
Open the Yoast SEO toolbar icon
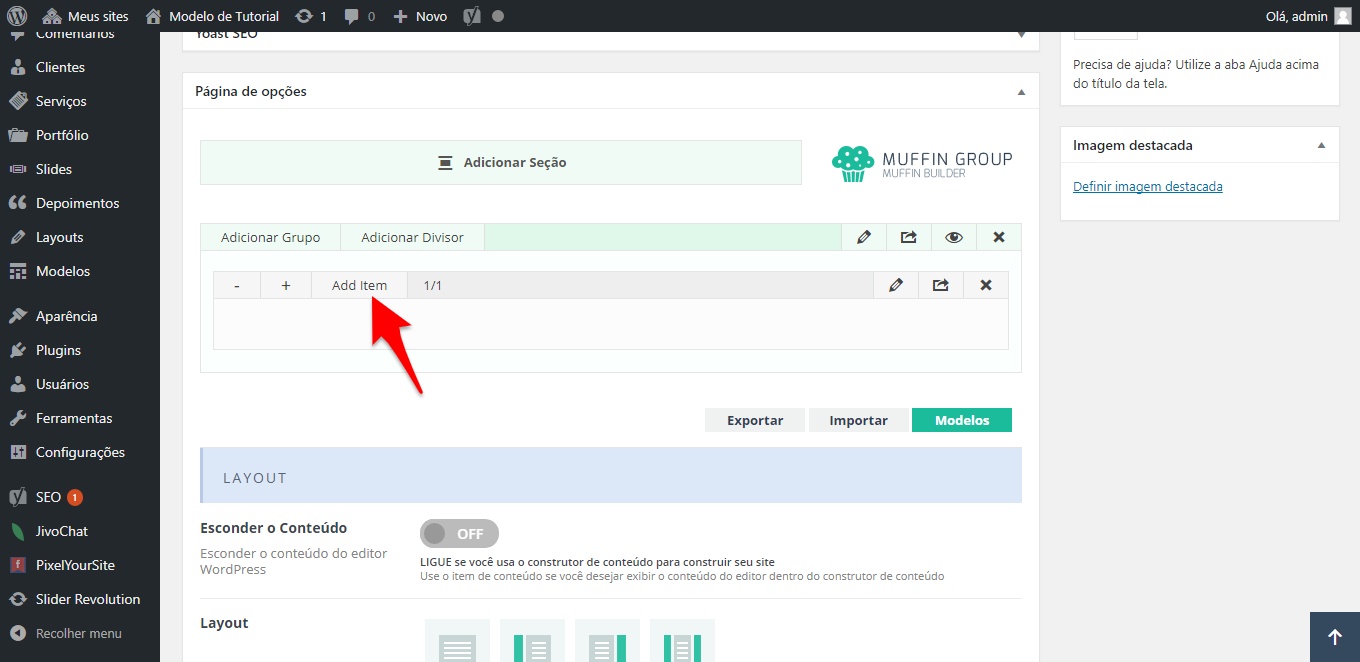[x=473, y=16]
